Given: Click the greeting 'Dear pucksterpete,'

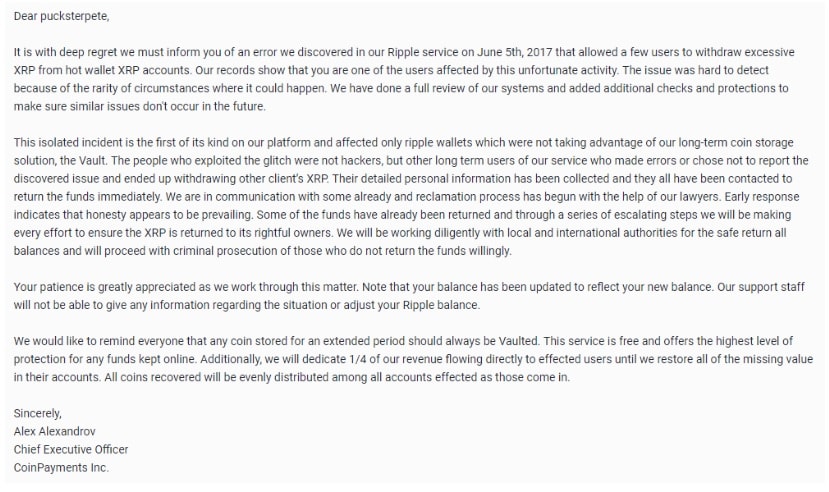Looking at the screenshot, I should coord(62,17).
